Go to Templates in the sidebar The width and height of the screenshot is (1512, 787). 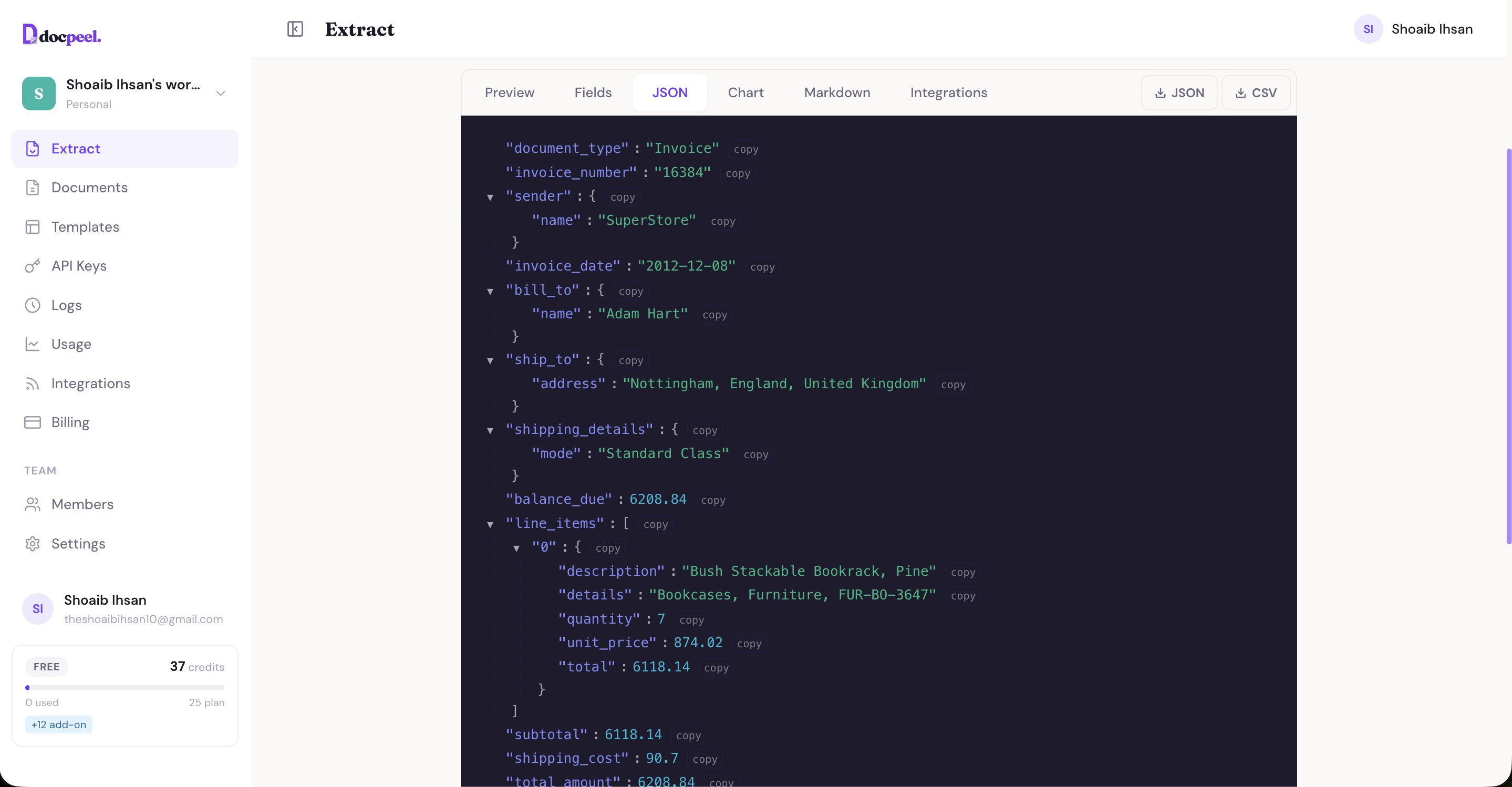pos(125,226)
